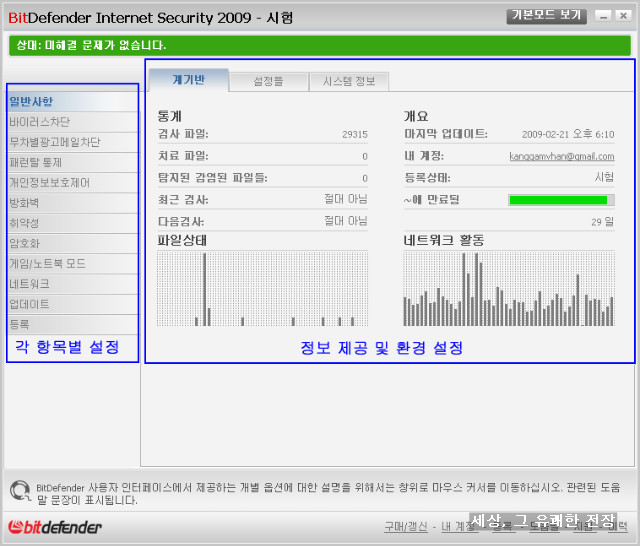Select 게임/노트북 모드 in sidebar
Viewport: 640px width, 546px height.
(73, 264)
